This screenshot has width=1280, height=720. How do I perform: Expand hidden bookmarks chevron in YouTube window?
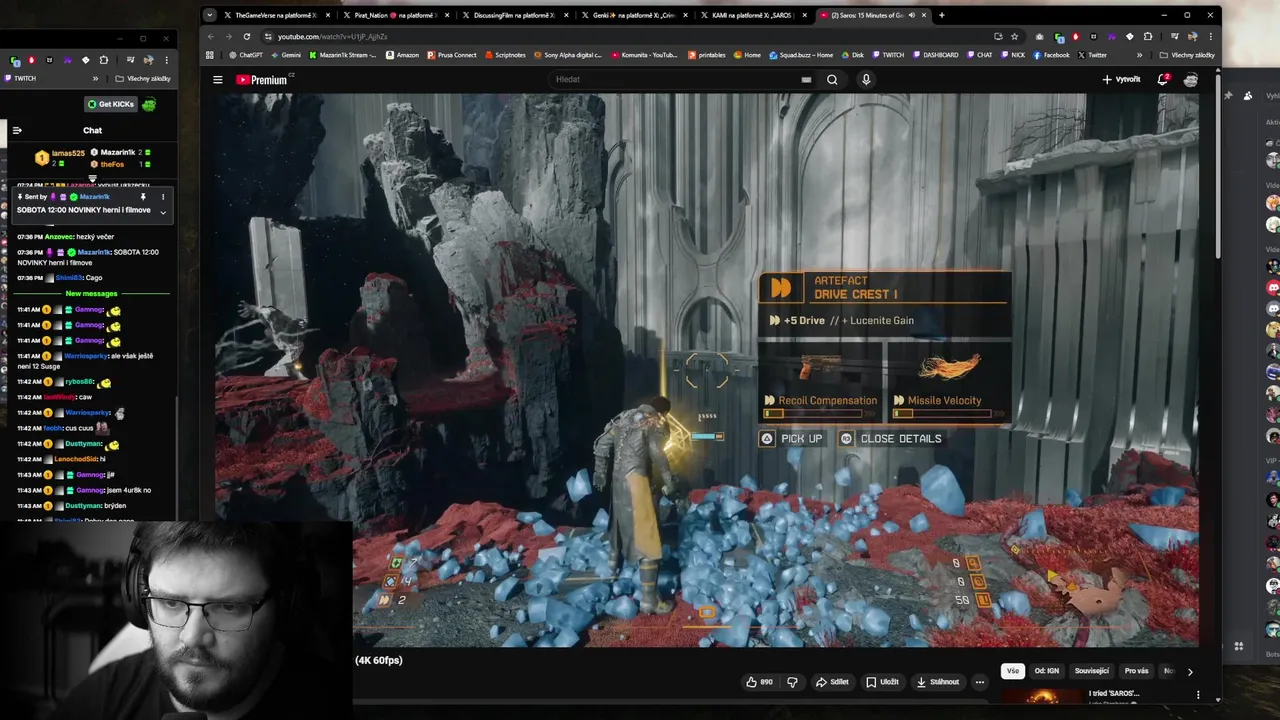[1139, 55]
